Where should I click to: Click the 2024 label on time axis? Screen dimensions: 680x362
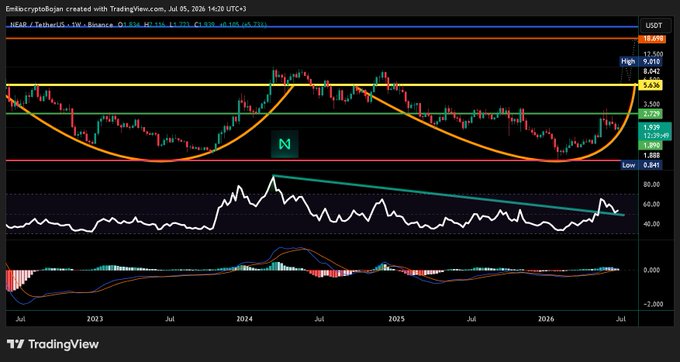245,319
